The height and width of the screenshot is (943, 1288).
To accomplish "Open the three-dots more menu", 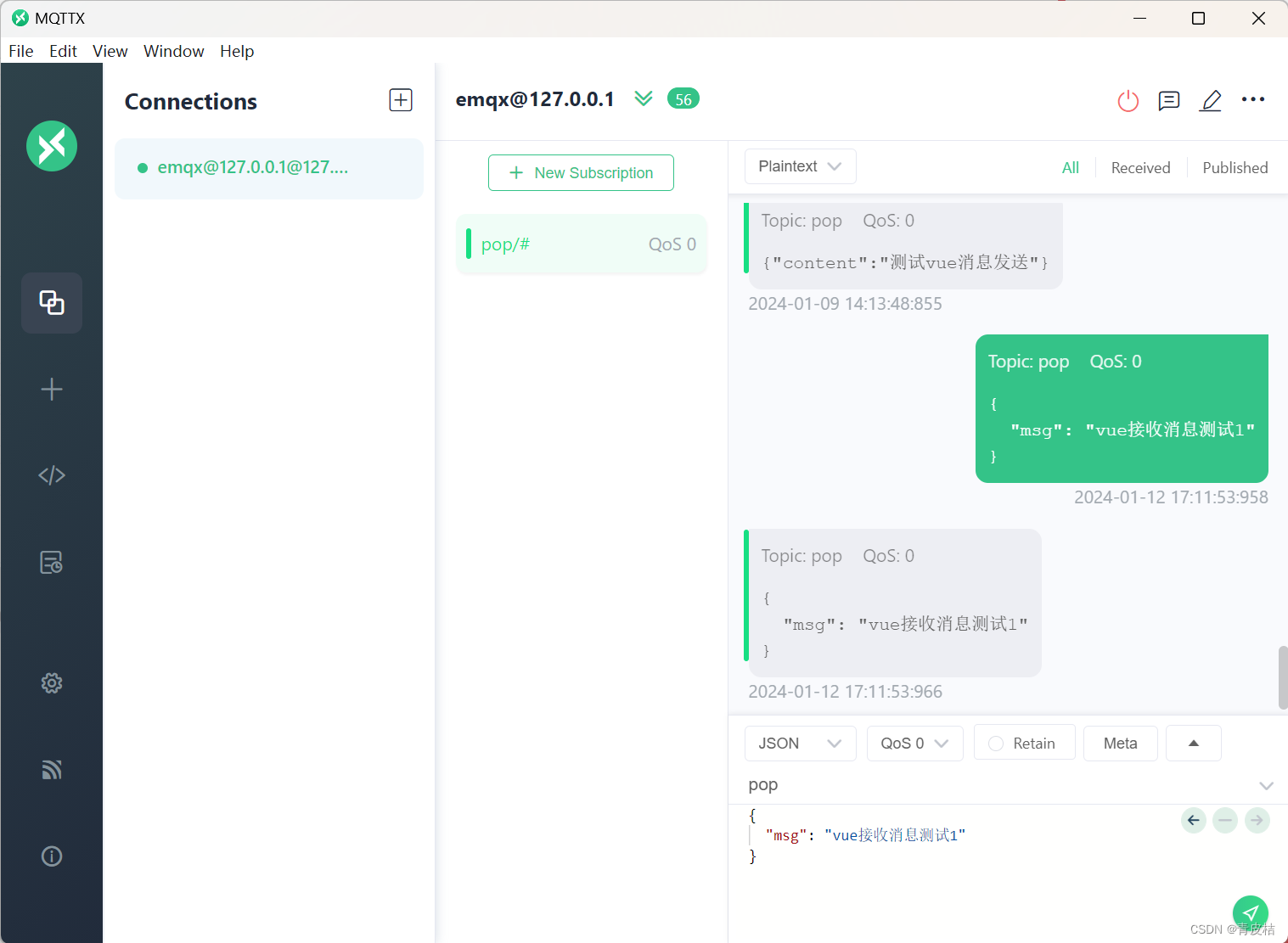I will click(x=1253, y=99).
